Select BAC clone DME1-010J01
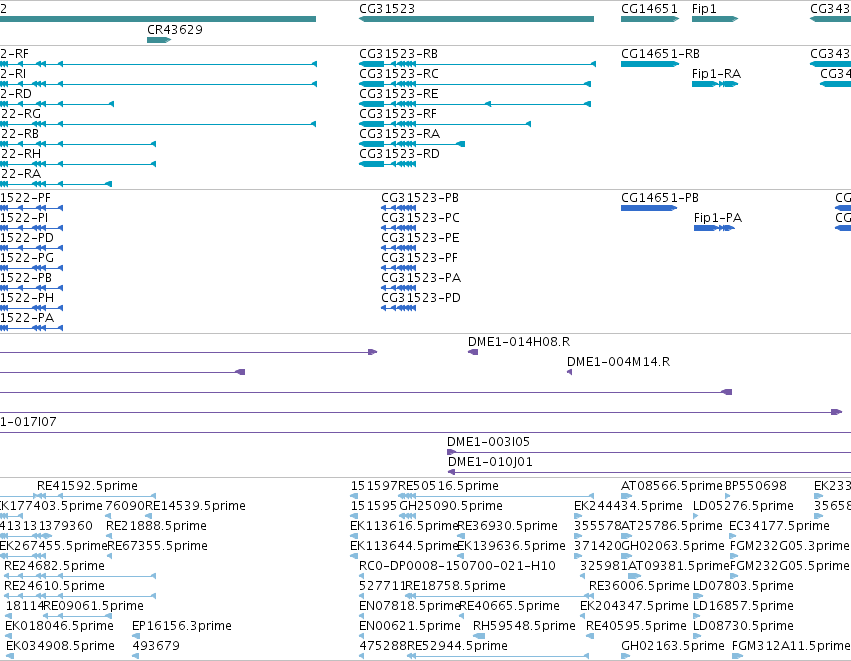This screenshot has width=851, height=661. 649,472
